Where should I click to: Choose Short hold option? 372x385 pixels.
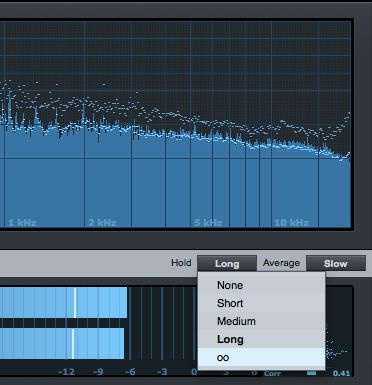point(261,303)
